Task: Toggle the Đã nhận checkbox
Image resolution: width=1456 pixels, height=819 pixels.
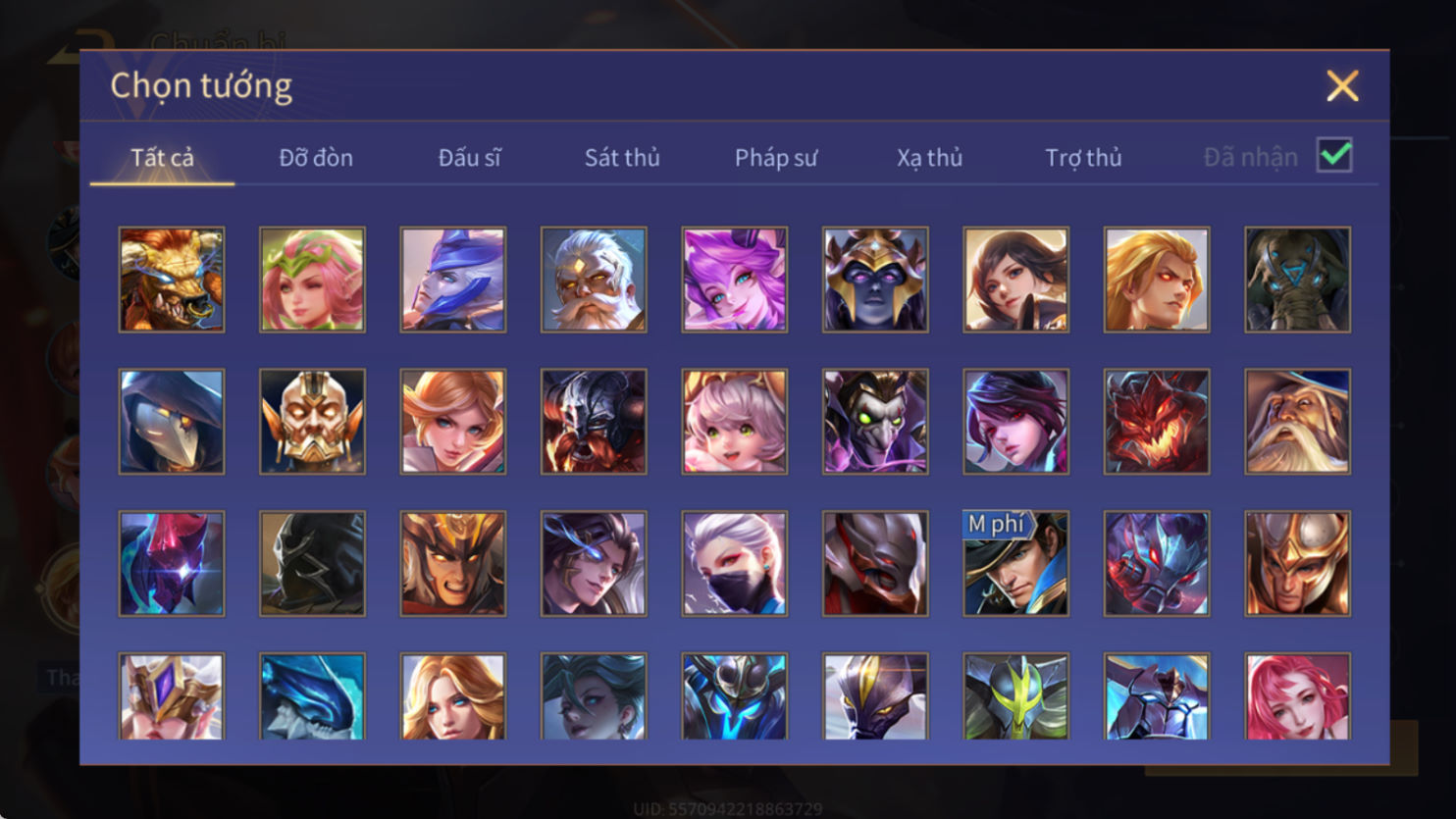Action: pos(1334,155)
